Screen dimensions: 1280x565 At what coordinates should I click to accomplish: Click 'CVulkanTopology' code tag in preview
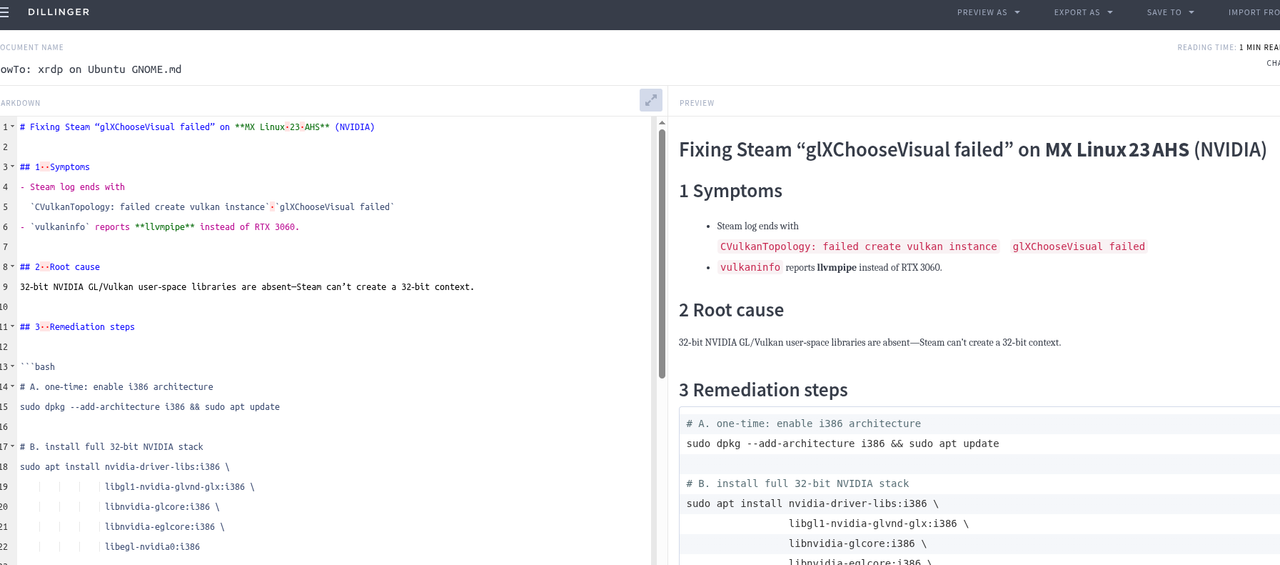[859, 246]
